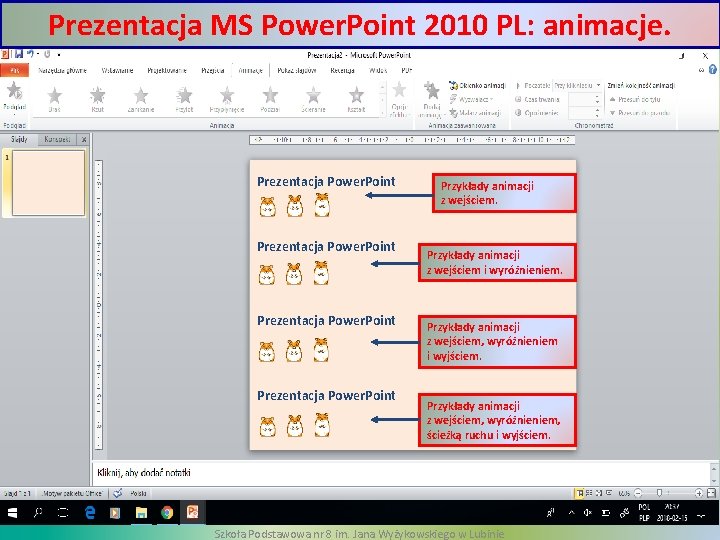Screen dimensions: 720x540
Task: Open the quick access toolbar customize arrow
Action: (x=59, y=55)
